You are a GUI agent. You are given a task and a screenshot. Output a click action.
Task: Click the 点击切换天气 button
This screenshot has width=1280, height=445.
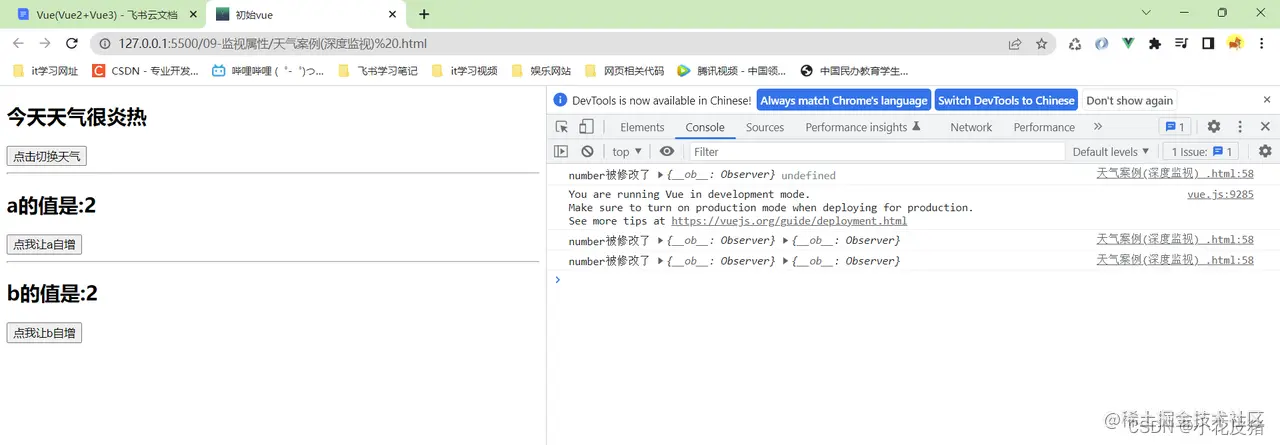click(46, 156)
